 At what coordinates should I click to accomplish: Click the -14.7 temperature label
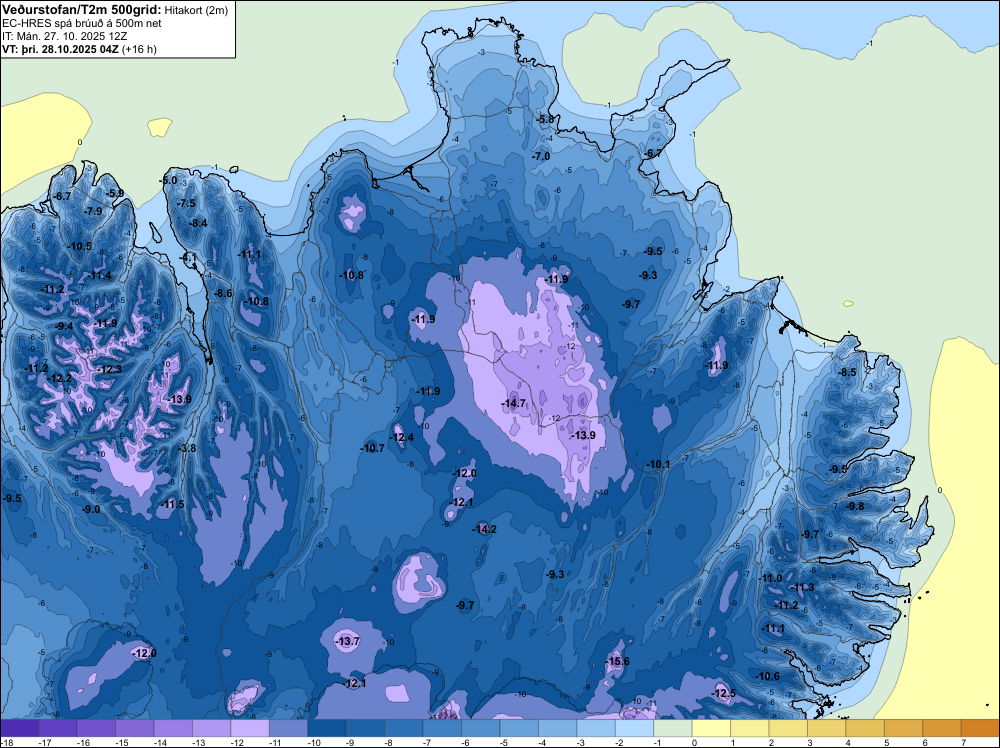click(513, 403)
